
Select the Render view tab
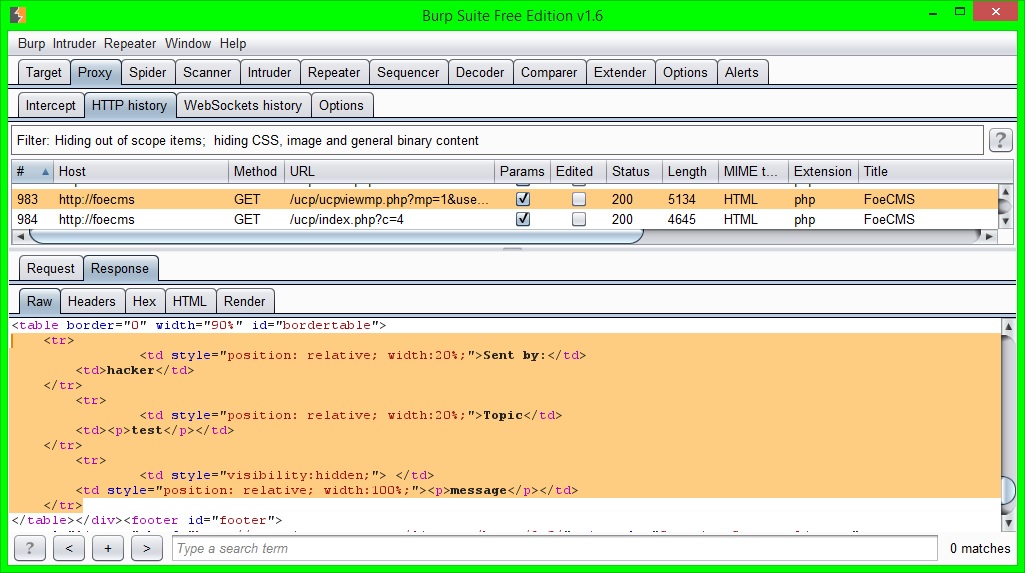tap(244, 301)
